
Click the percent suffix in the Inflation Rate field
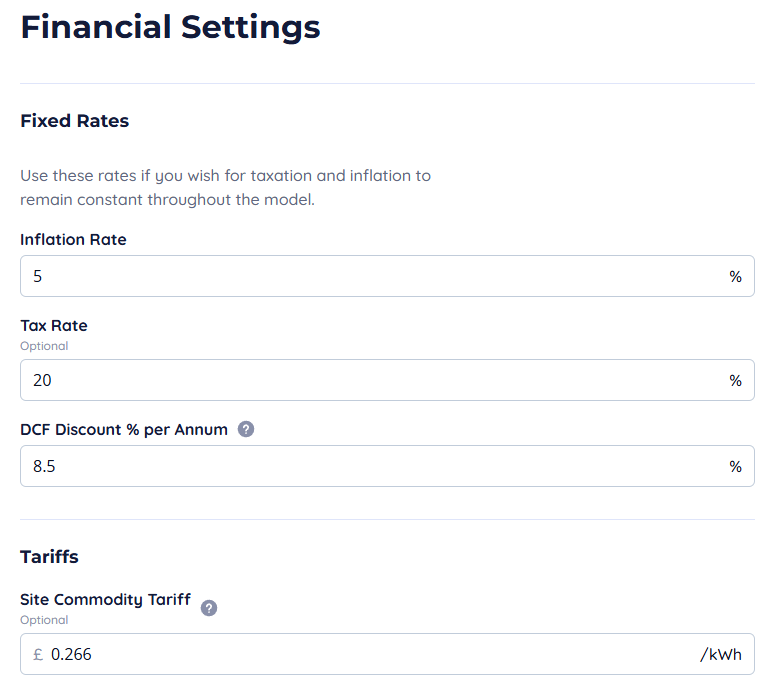pyautogui.click(x=735, y=276)
